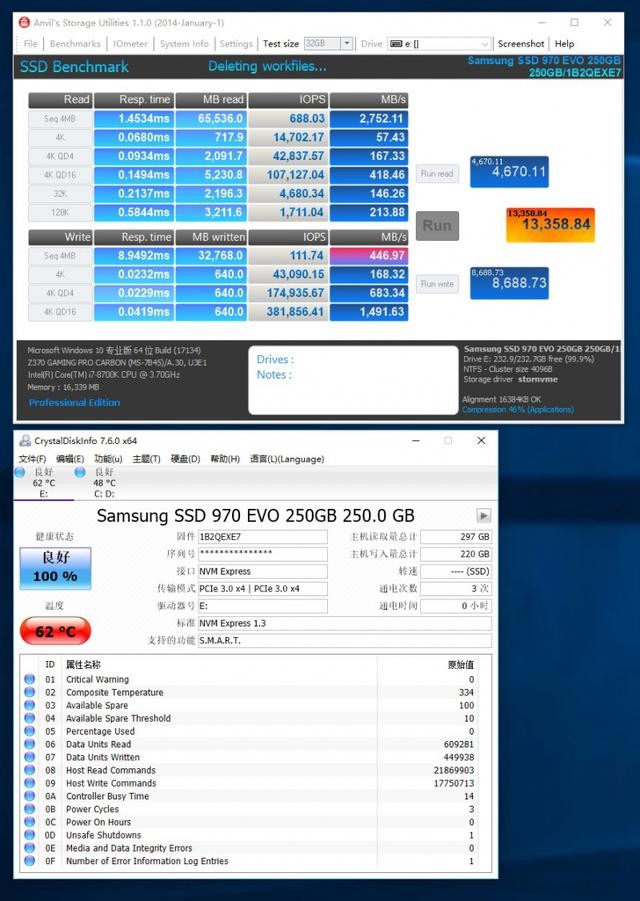Open 硬盘(D) menu in CrystalDiskInfo
Image resolution: width=640 pixels, height=901 pixels.
(185, 459)
